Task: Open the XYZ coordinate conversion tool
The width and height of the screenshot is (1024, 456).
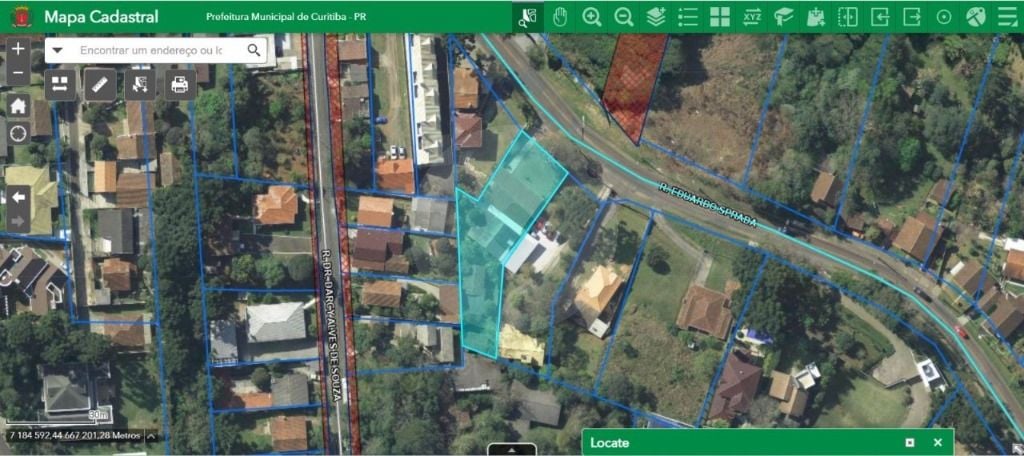Action: [x=752, y=17]
